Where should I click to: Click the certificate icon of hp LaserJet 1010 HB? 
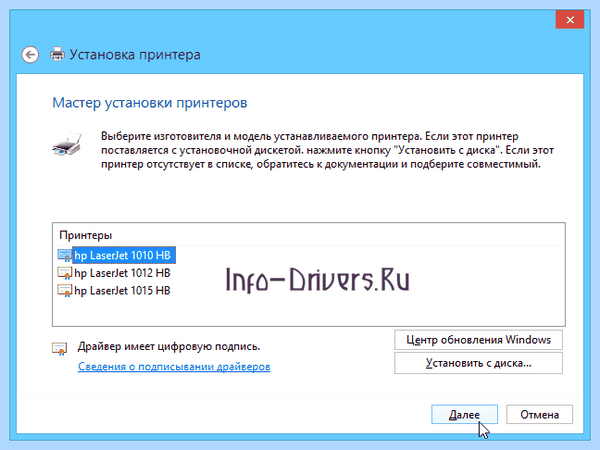(x=64, y=255)
